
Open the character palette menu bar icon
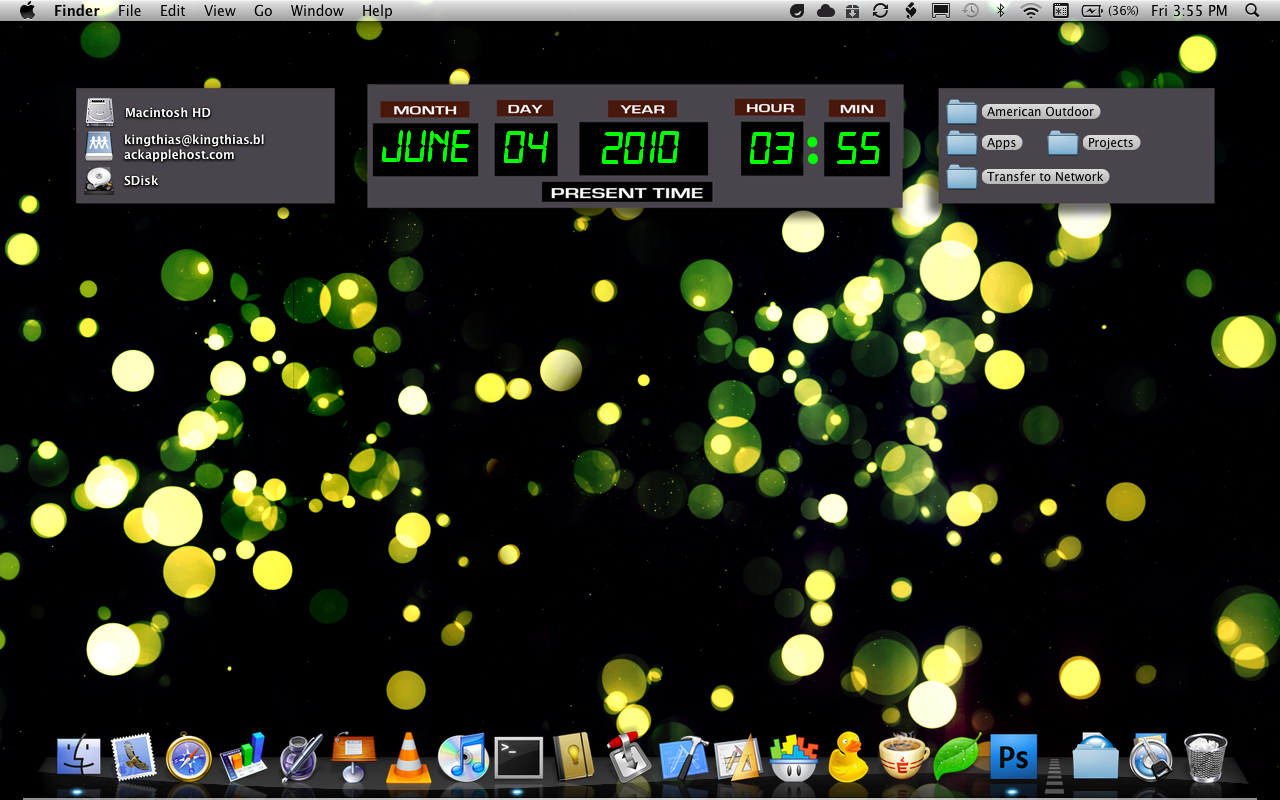pyautogui.click(x=1061, y=11)
